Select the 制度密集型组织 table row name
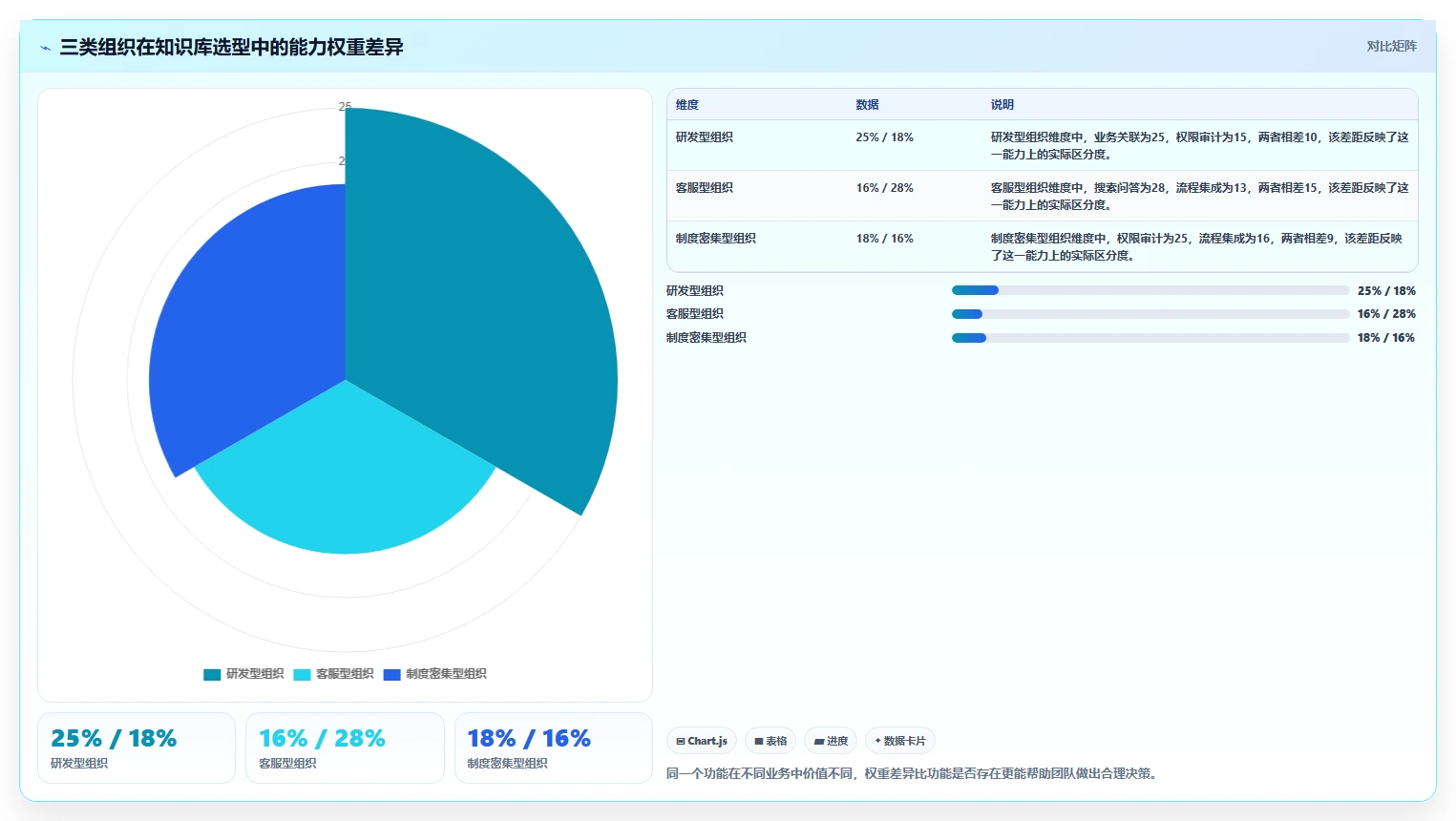The height and width of the screenshot is (821, 1456). (x=716, y=239)
